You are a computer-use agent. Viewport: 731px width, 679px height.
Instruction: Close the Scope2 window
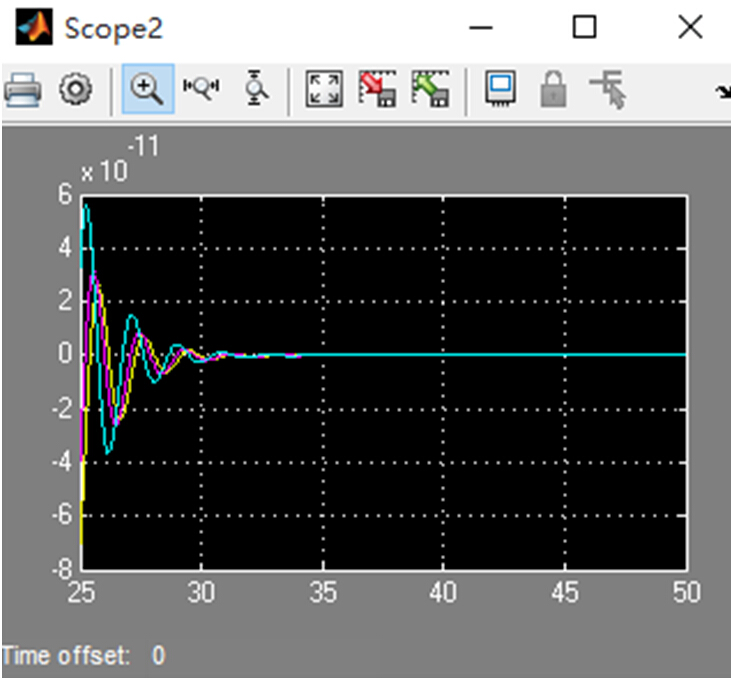(690, 27)
